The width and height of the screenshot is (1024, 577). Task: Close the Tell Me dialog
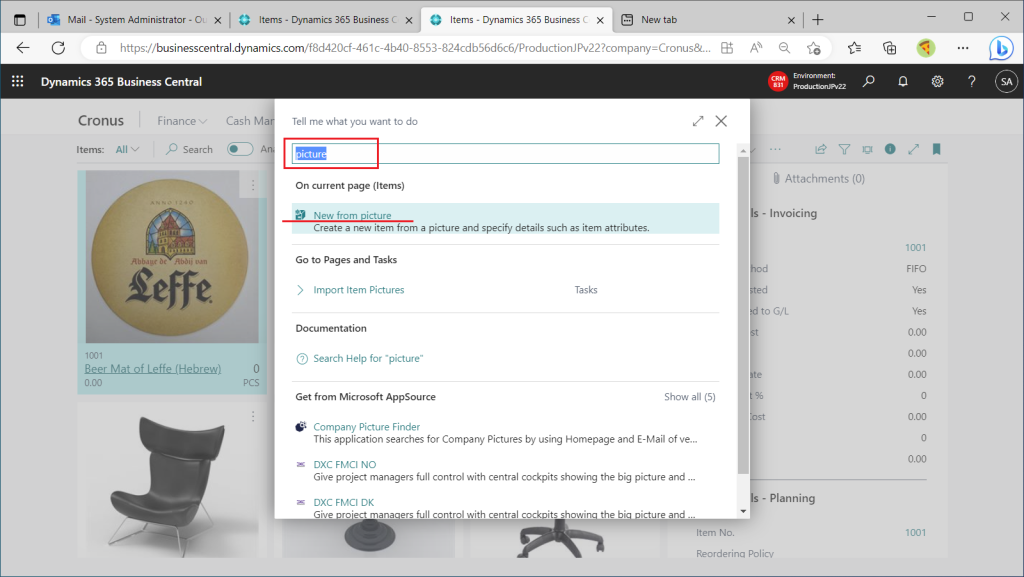(x=721, y=121)
